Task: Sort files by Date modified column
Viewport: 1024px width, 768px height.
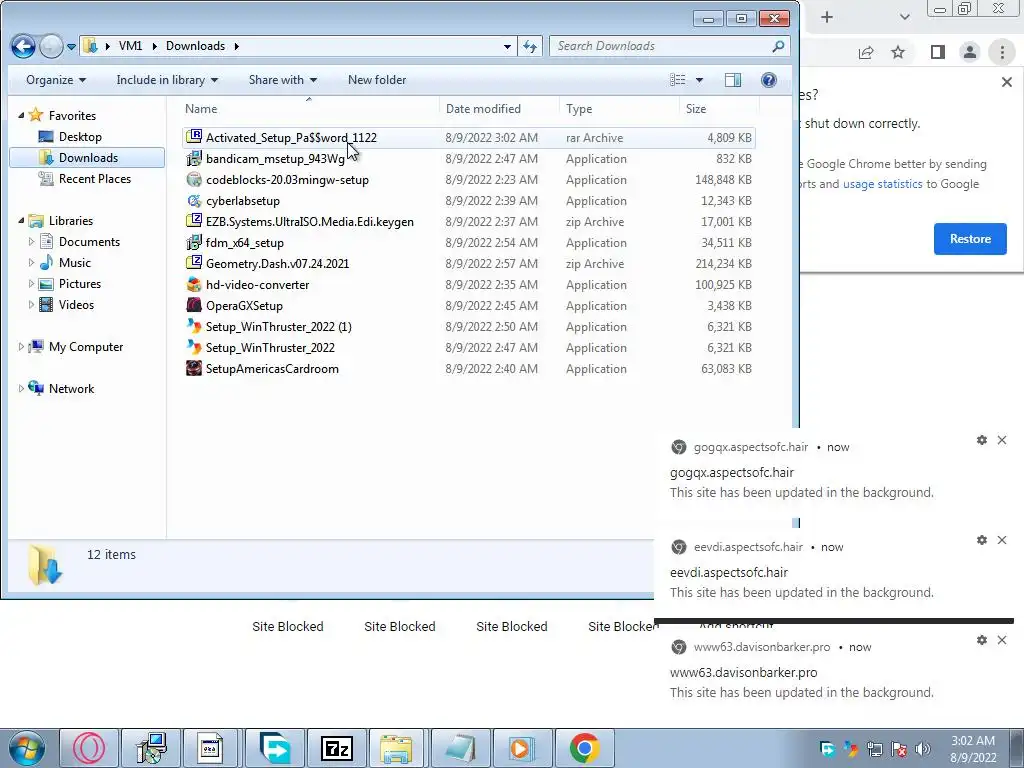Action: pyautogui.click(x=500, y=108)
